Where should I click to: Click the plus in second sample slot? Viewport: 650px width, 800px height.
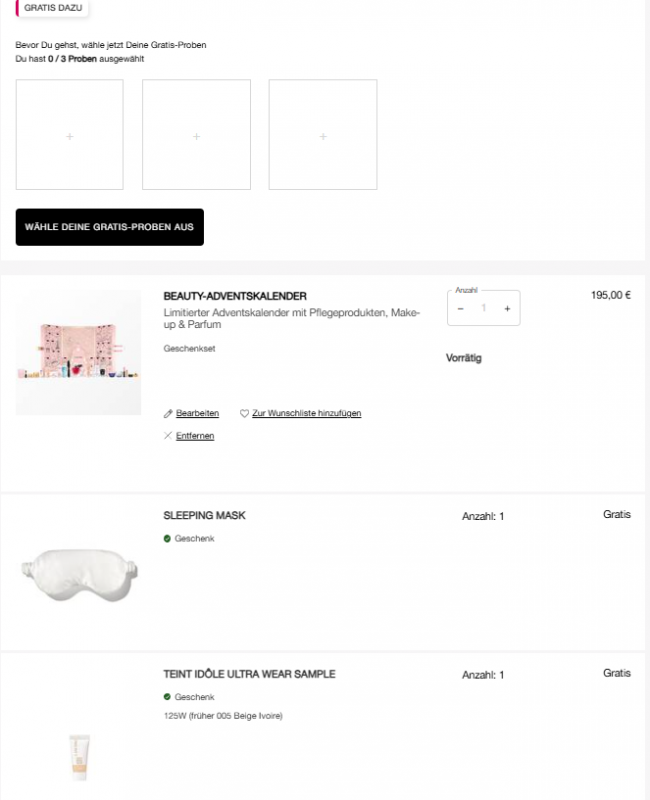(x=196, y=136)
